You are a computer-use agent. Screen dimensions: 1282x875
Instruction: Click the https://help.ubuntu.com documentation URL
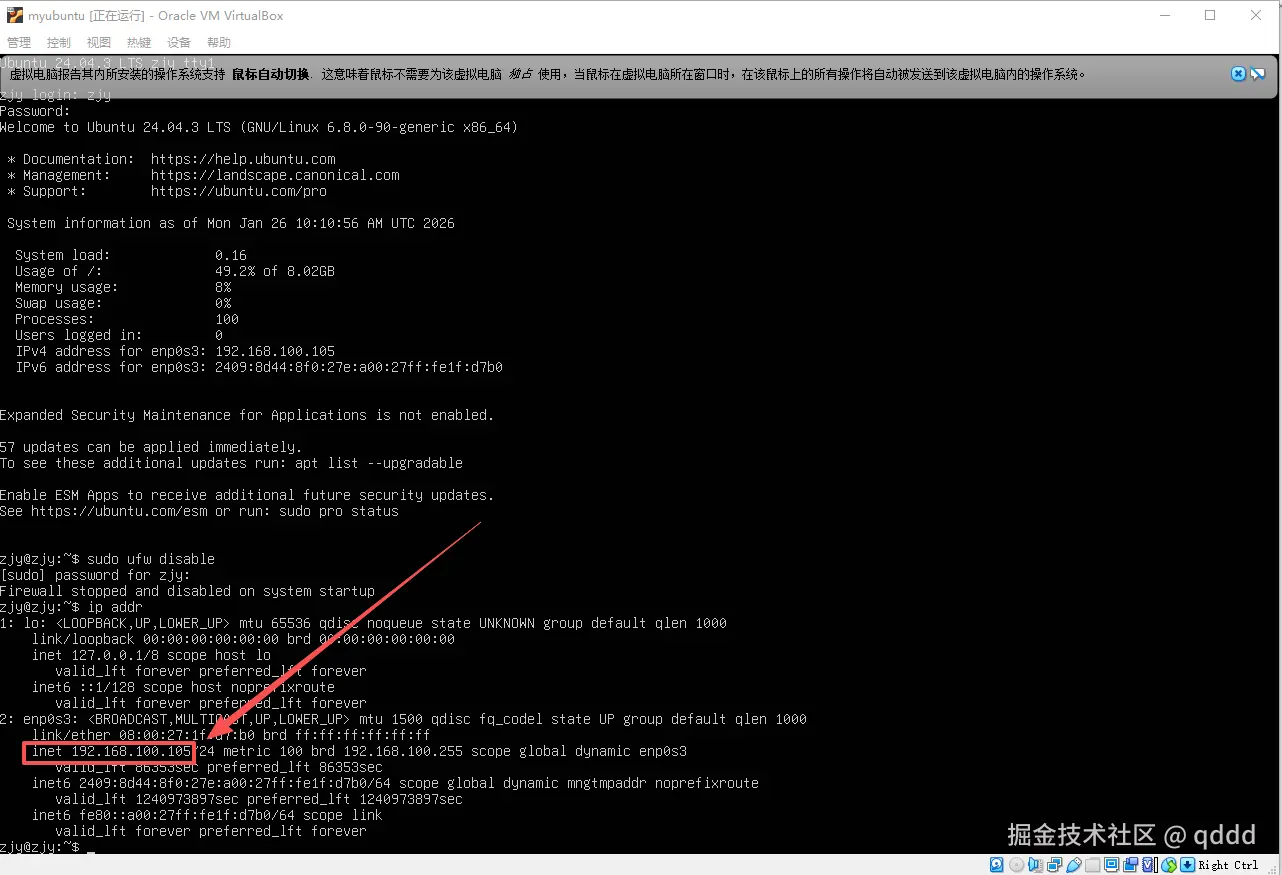click(243, 159)
